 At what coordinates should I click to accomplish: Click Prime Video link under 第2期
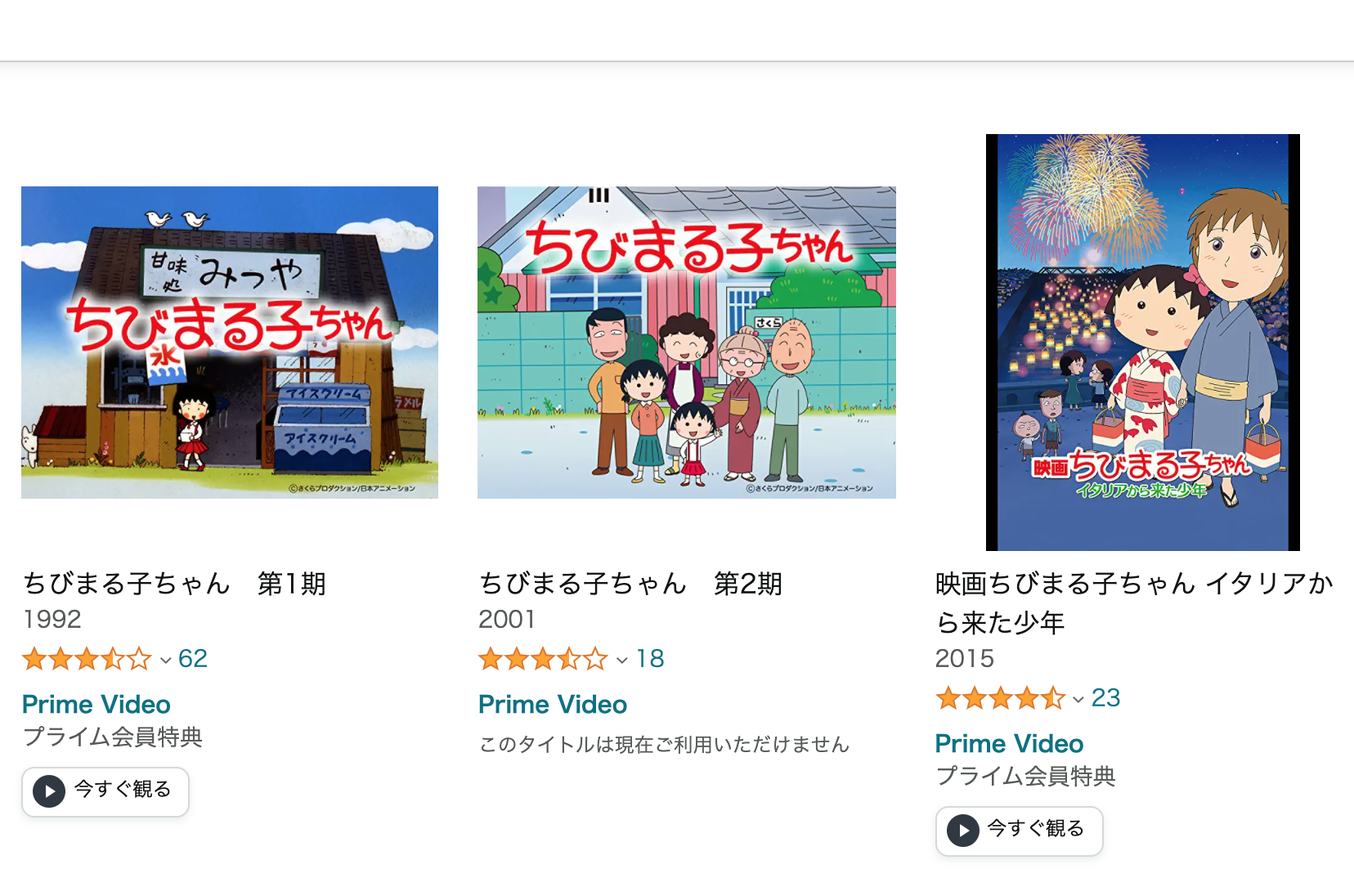point(553,705)
